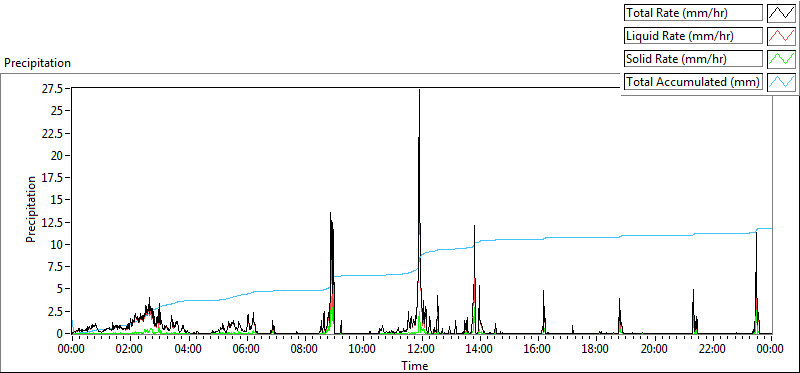This screenshot has width=800, height=373.
Task: Click the first 00:00 X-axis time label
Action: point(71,350)
